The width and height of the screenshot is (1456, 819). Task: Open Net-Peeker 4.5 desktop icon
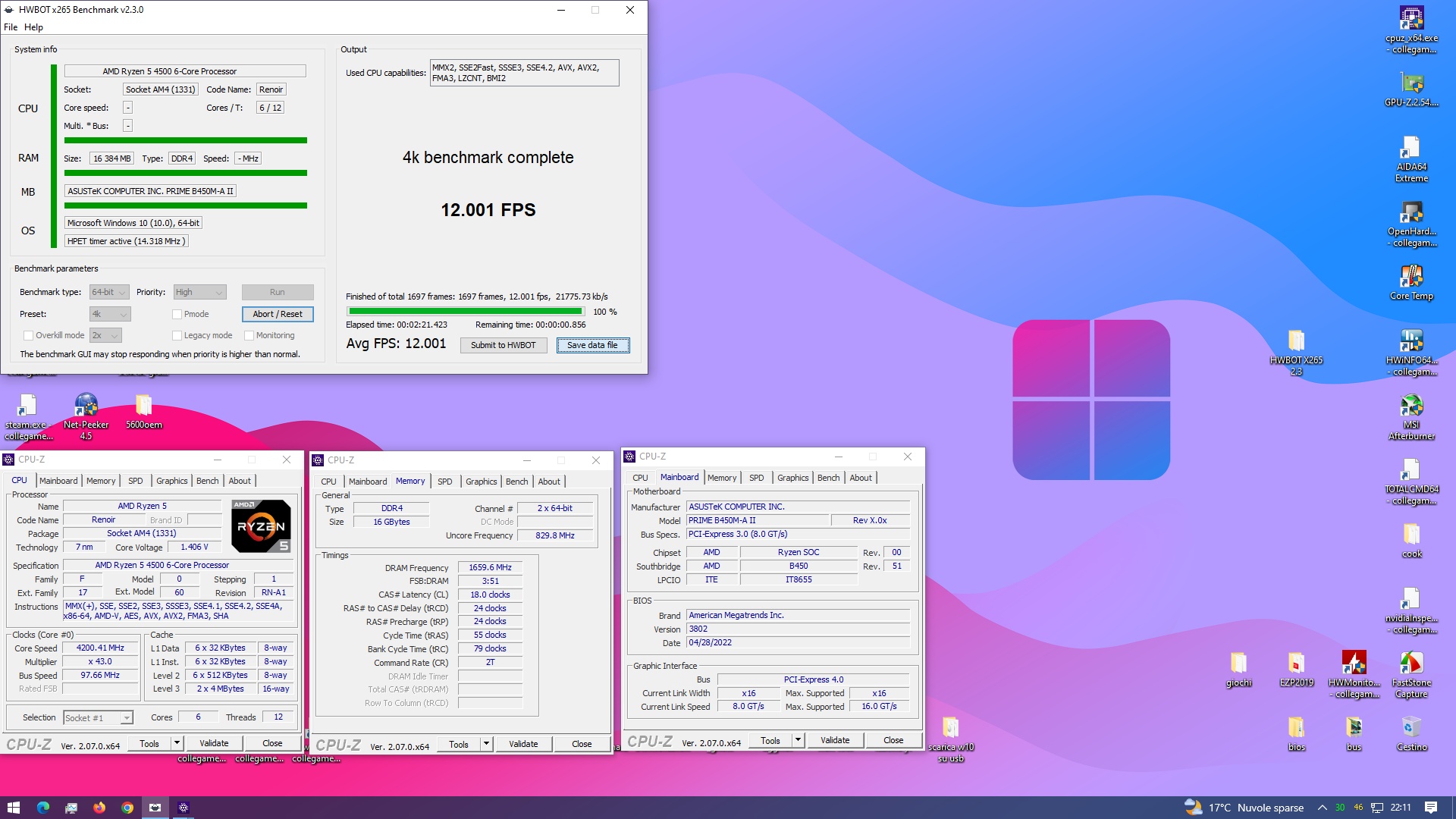click(86, 417)
